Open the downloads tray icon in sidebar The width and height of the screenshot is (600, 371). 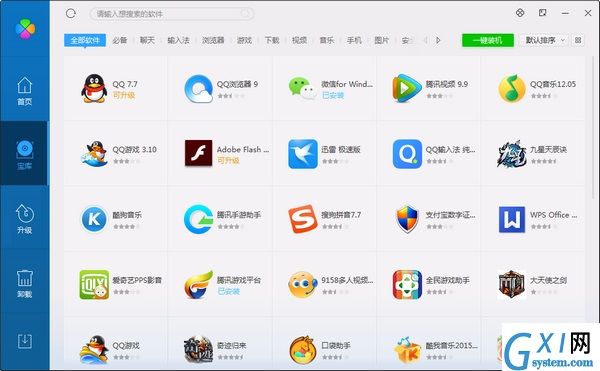click(x=24, y=341)
